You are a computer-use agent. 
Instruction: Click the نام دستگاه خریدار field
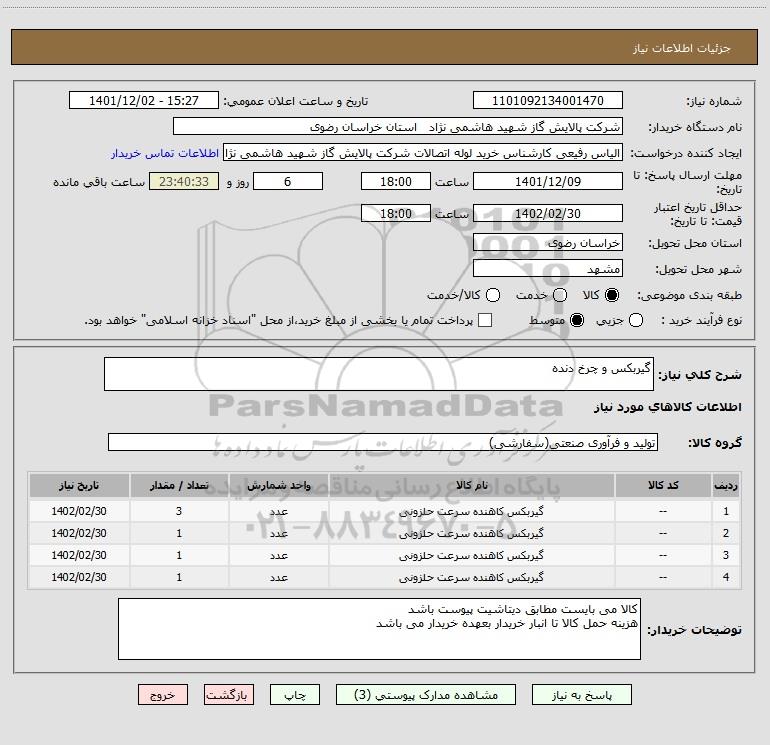point(398,127)
